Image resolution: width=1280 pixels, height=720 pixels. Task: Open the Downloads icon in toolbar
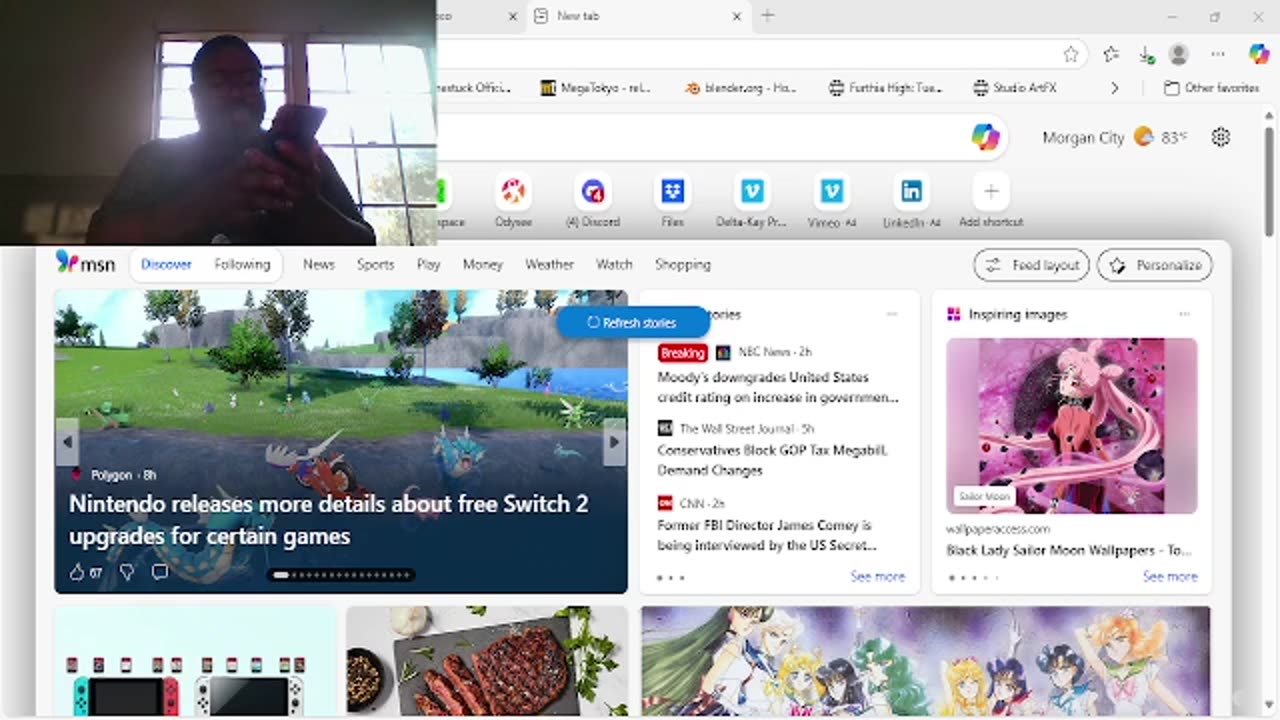[1146, 54]
